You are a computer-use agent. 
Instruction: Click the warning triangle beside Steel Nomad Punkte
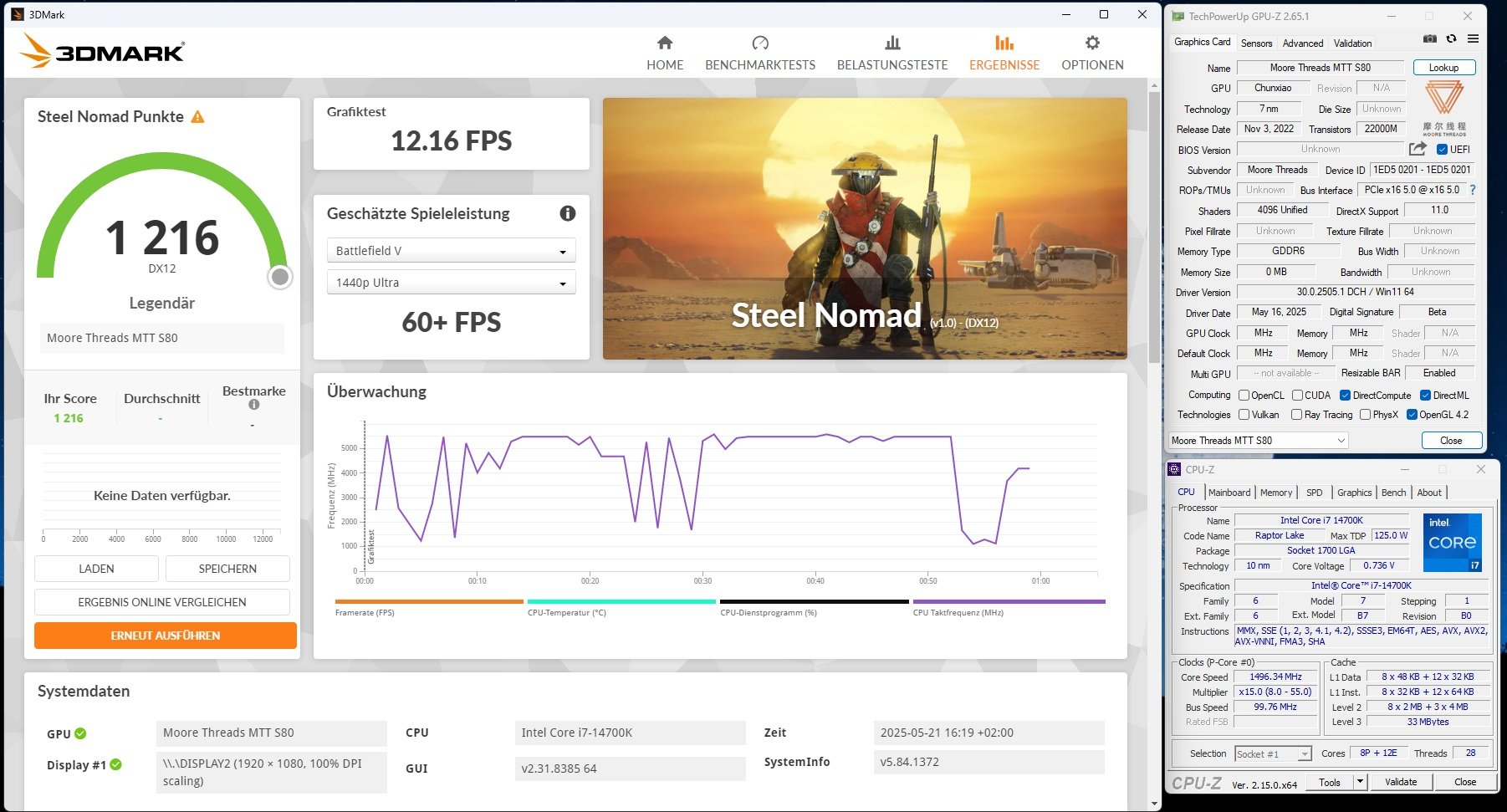tap(197, 117)
